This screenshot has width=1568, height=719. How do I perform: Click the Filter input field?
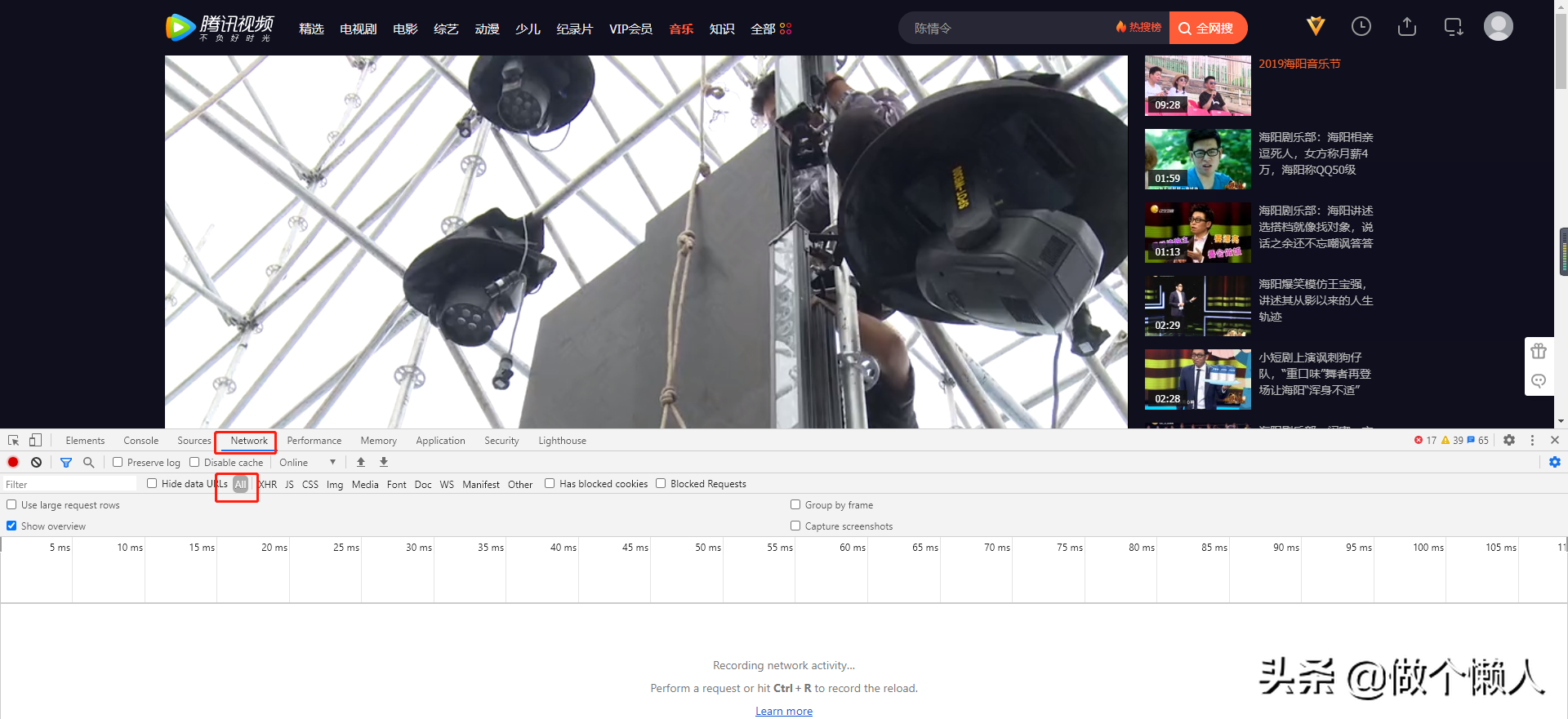pos(69,484)
